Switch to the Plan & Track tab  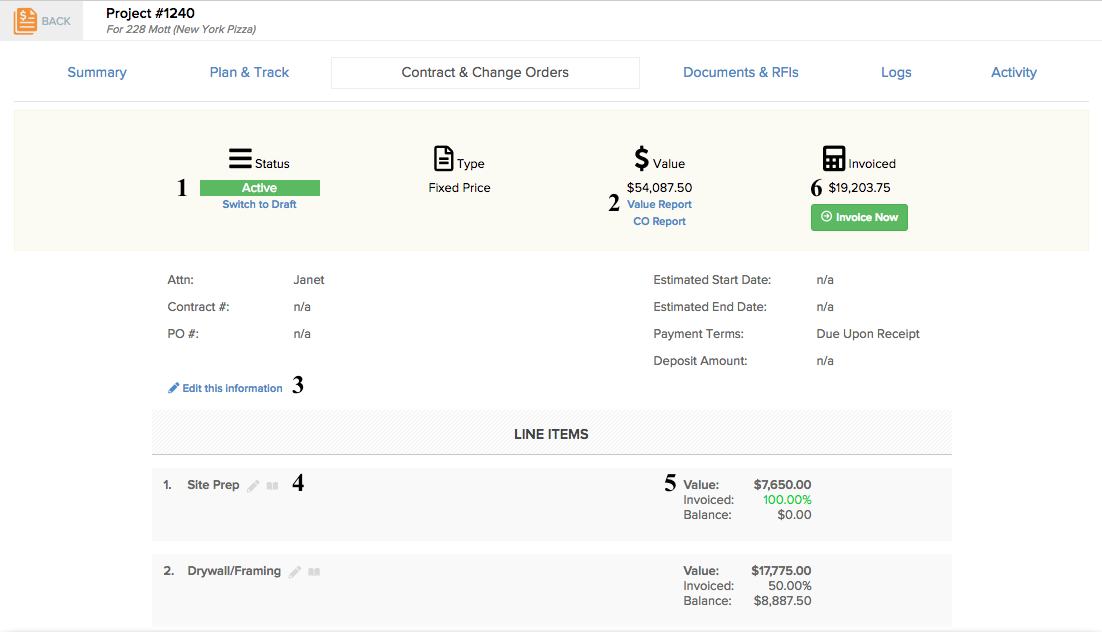pos(249,72)
